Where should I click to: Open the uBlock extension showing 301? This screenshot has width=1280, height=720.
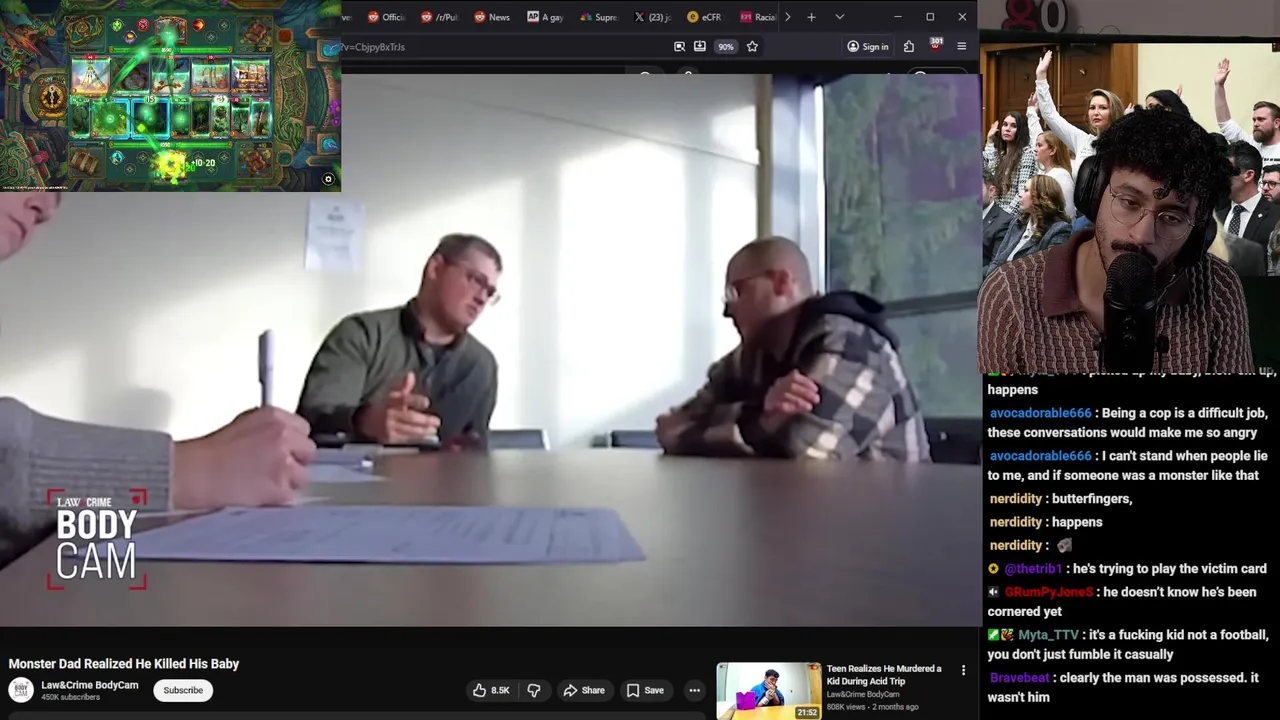tap(936, 45)
